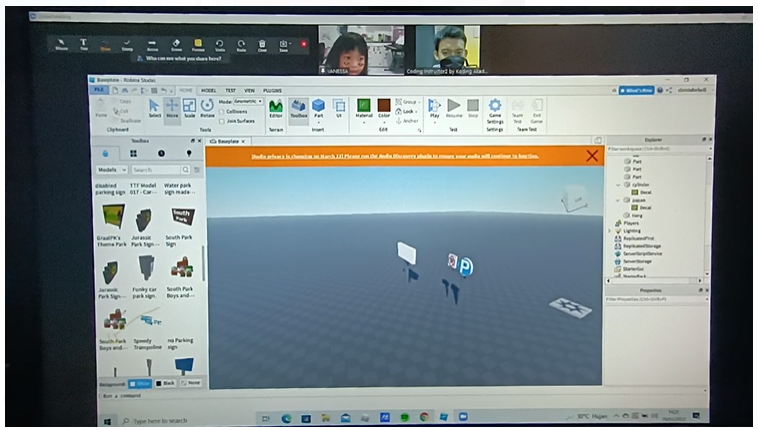
Task: Dismiss the orange banner with X
Action: 592,156
